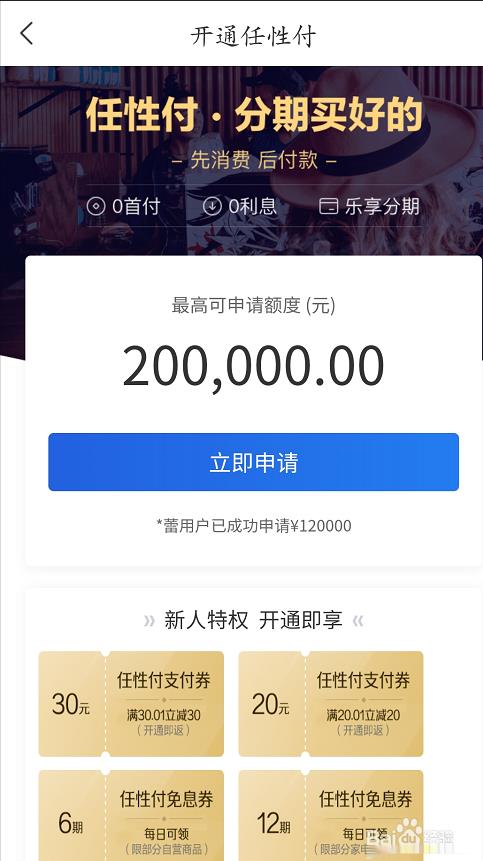Select the 30元 任性付支付券 coupon

point(131,703)
